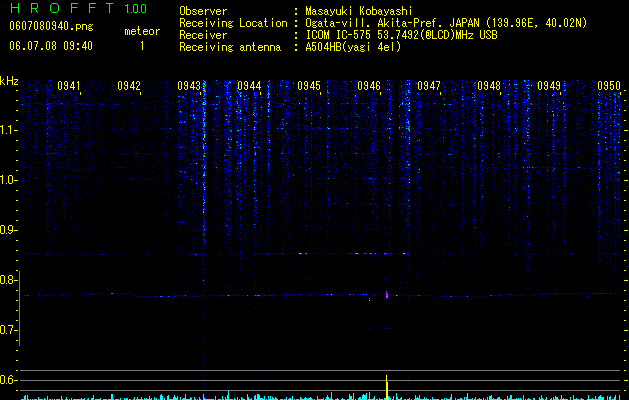Click the 1.0 kHz axis label

tap(9, 180)
